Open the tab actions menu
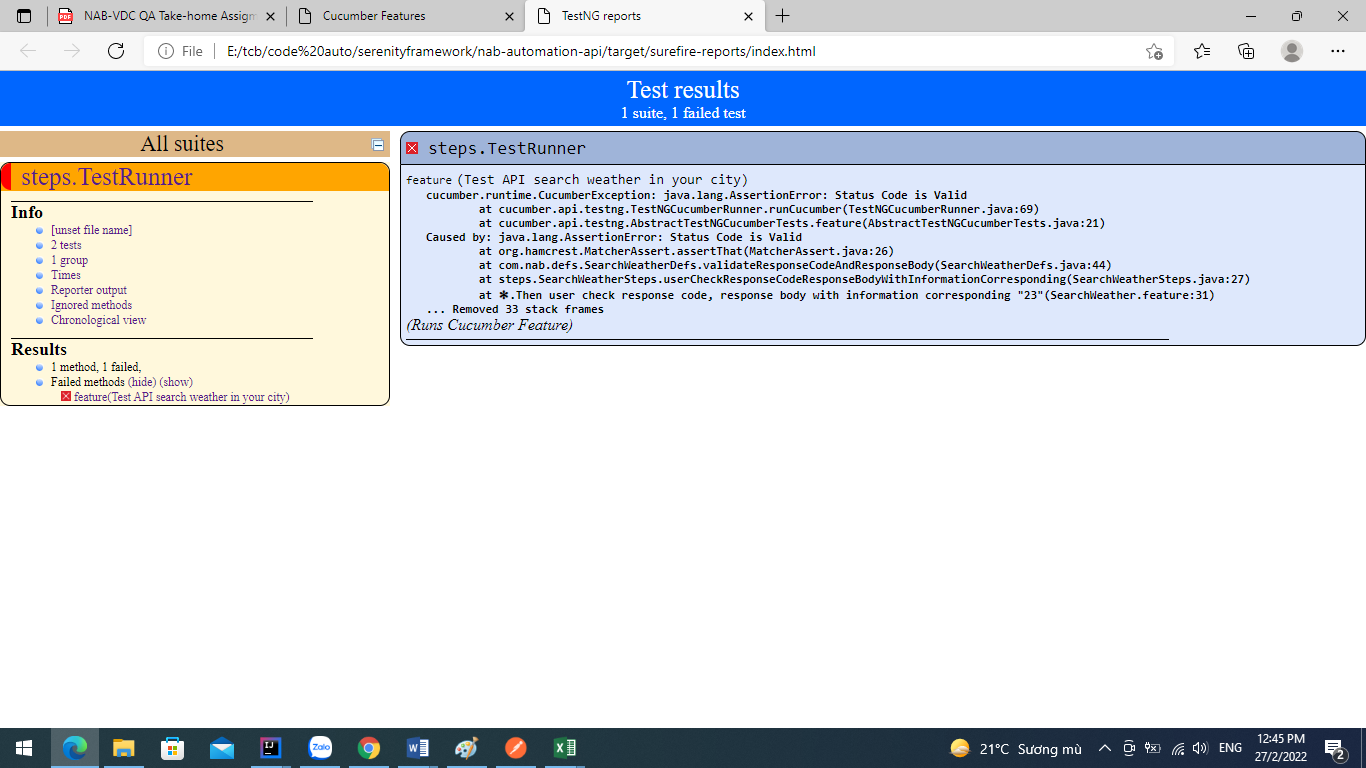Image resolution: width=1366 pixels, height=768 pixels. tap(25, 16)
